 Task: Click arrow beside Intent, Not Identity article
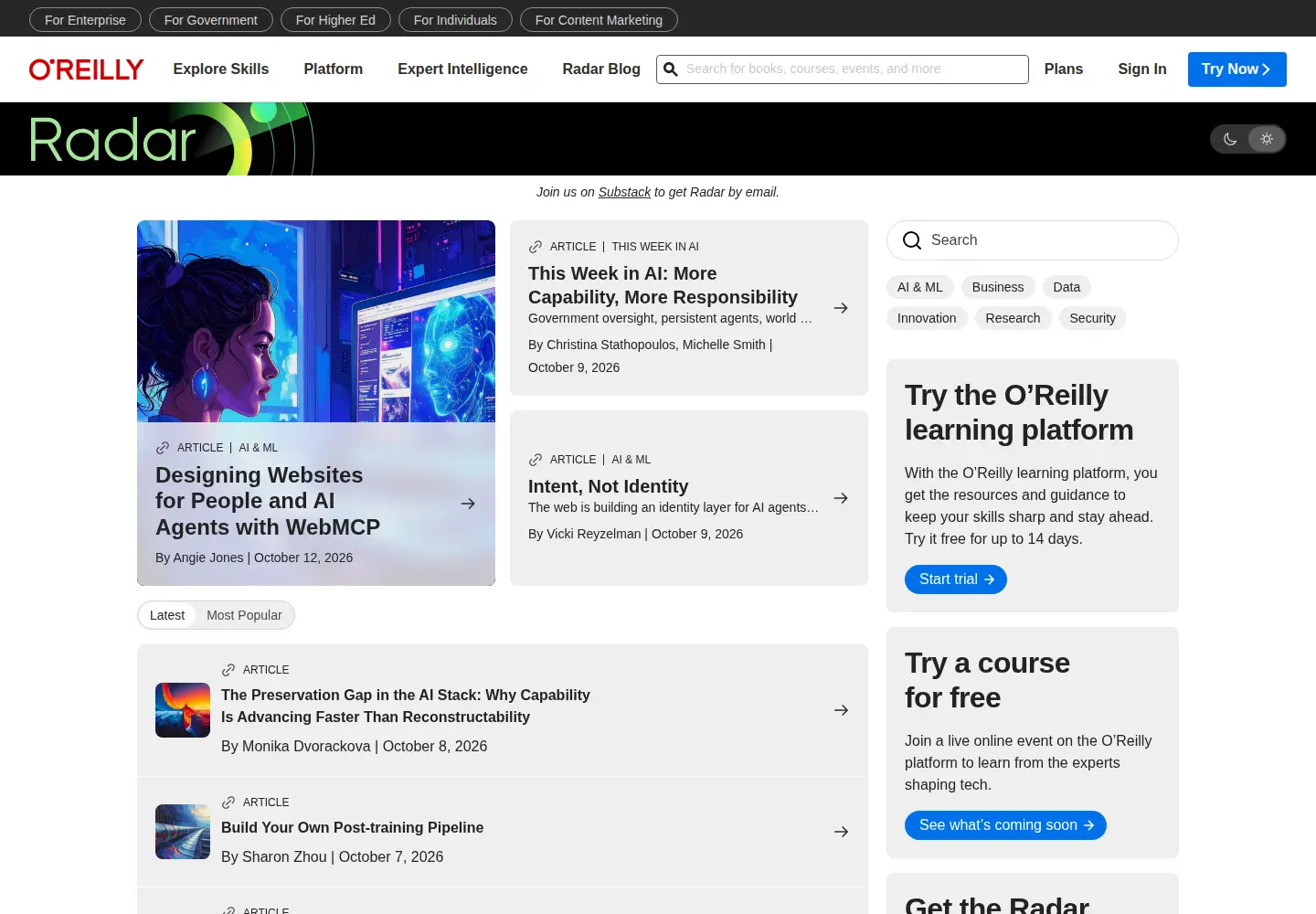tap(841, 498)
